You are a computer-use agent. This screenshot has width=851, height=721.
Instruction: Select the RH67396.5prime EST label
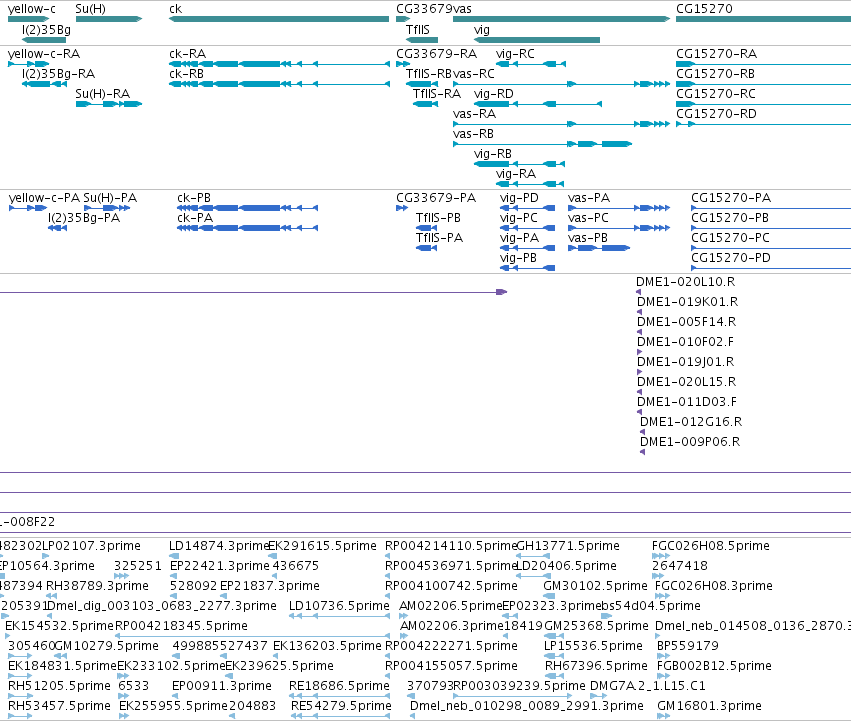click(x=596, y=666)
